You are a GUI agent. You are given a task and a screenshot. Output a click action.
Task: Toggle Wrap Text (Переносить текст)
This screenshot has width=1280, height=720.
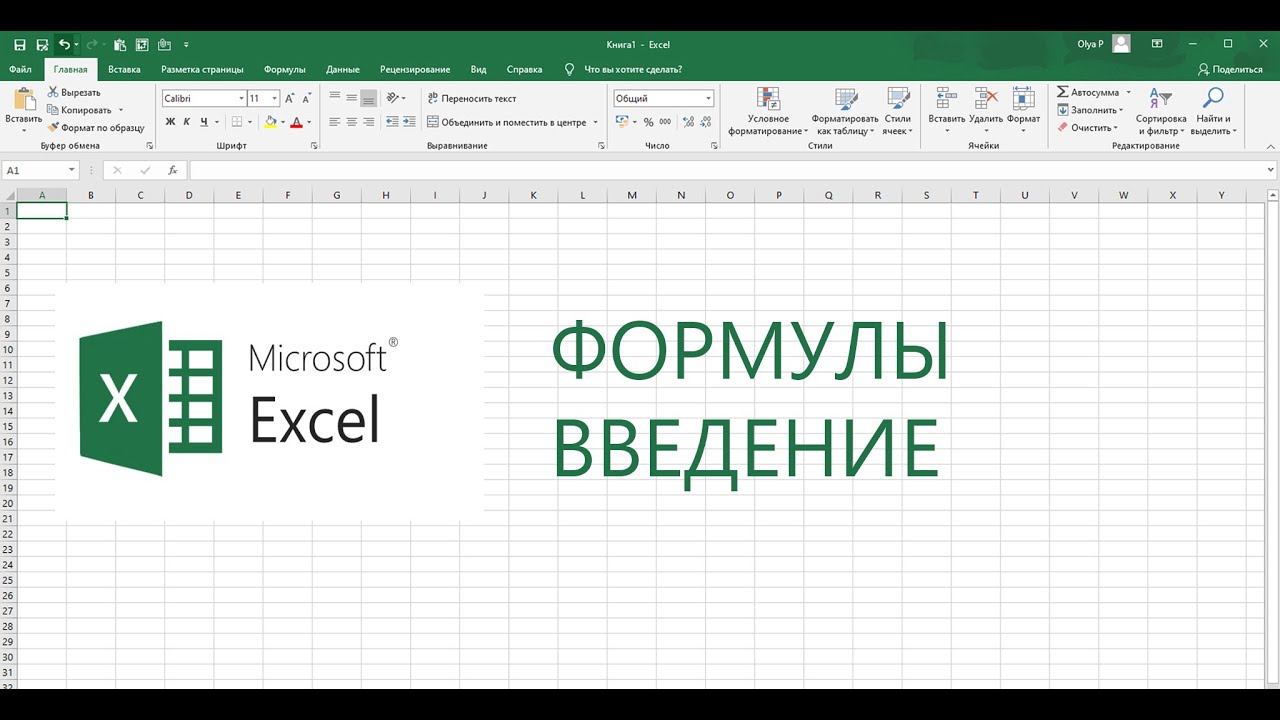click(471, 98)
